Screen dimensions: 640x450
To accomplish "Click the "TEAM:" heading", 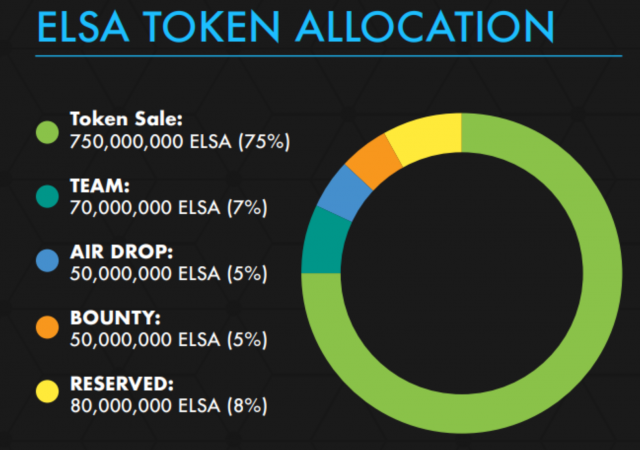I will pyautogui.click(x=102, y=186).
